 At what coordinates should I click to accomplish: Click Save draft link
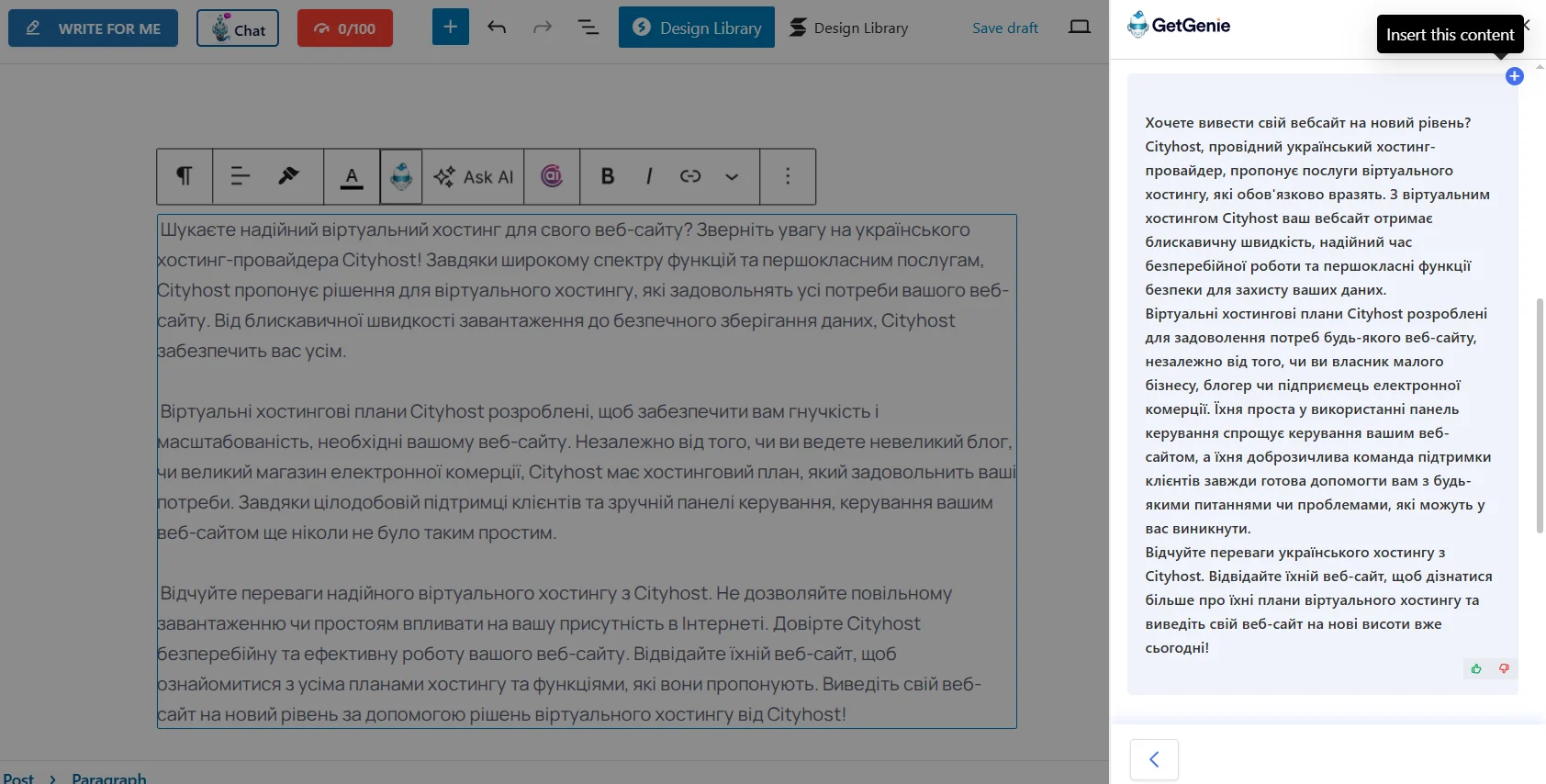click(1004, 28)
